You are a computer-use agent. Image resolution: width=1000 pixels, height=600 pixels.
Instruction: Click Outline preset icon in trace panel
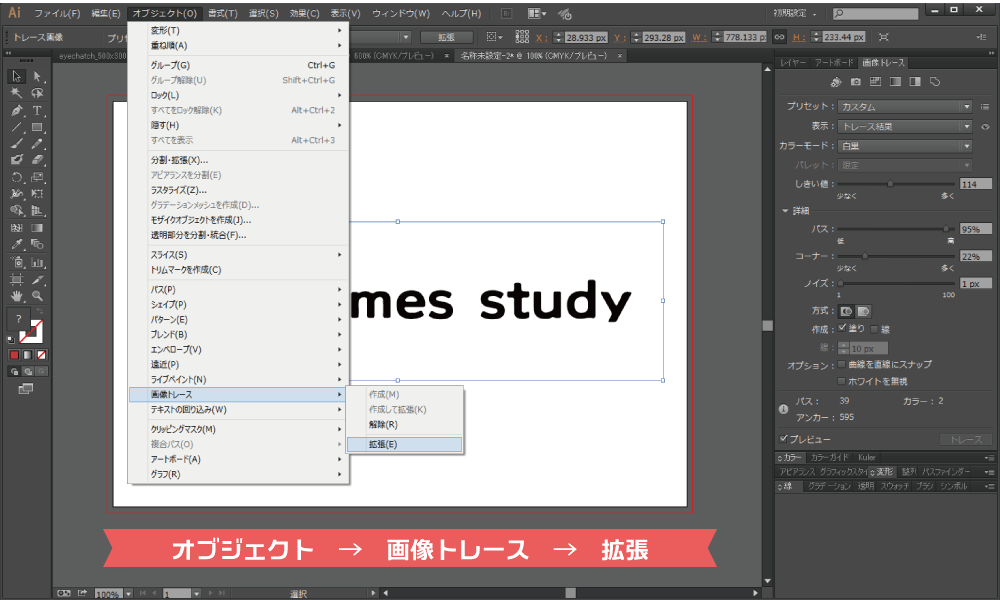pyautogui.click(x=935, y=82)
